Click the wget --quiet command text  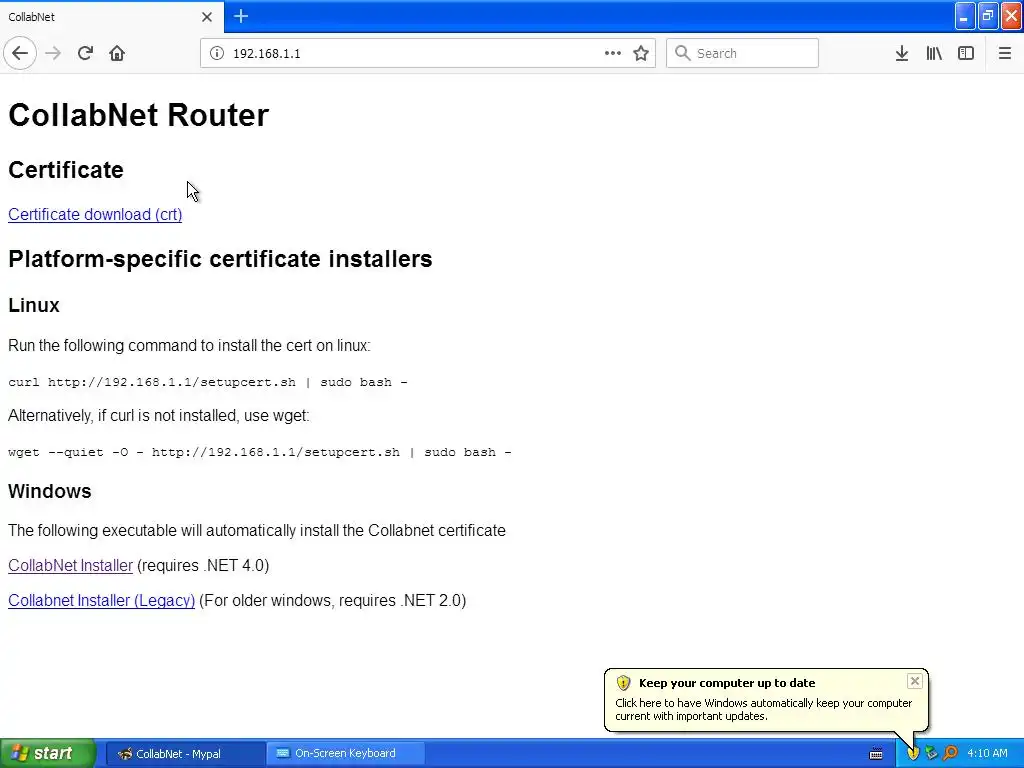260,452
